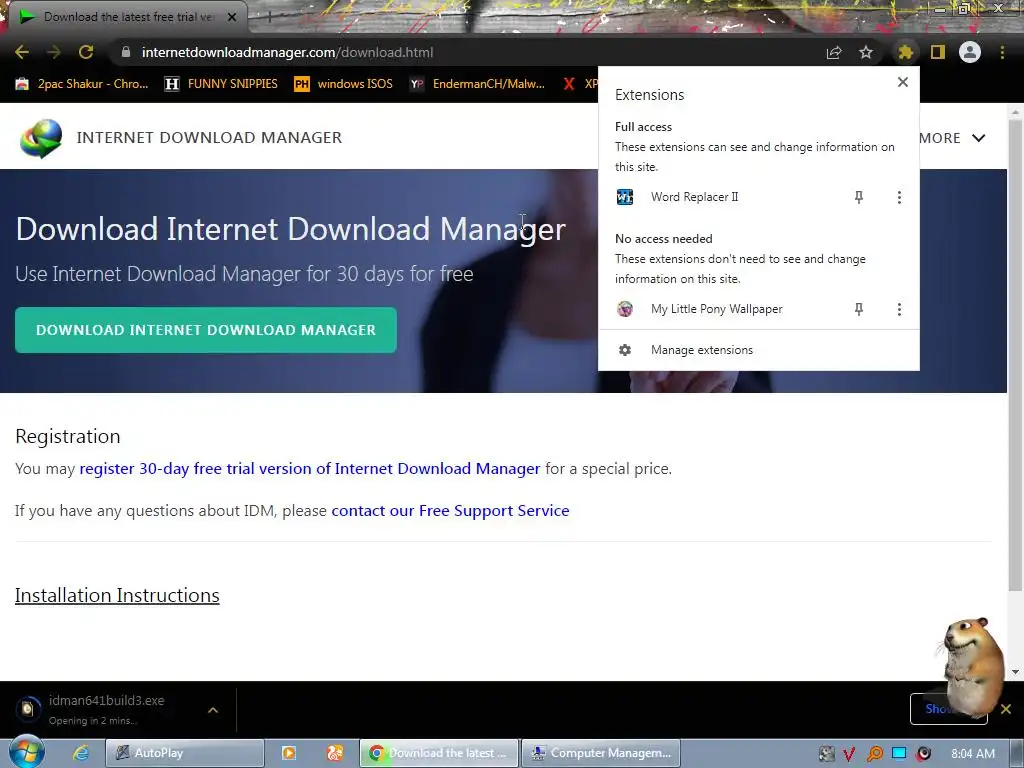
Task: Close the downloads bar
Action: point(1006,709)
